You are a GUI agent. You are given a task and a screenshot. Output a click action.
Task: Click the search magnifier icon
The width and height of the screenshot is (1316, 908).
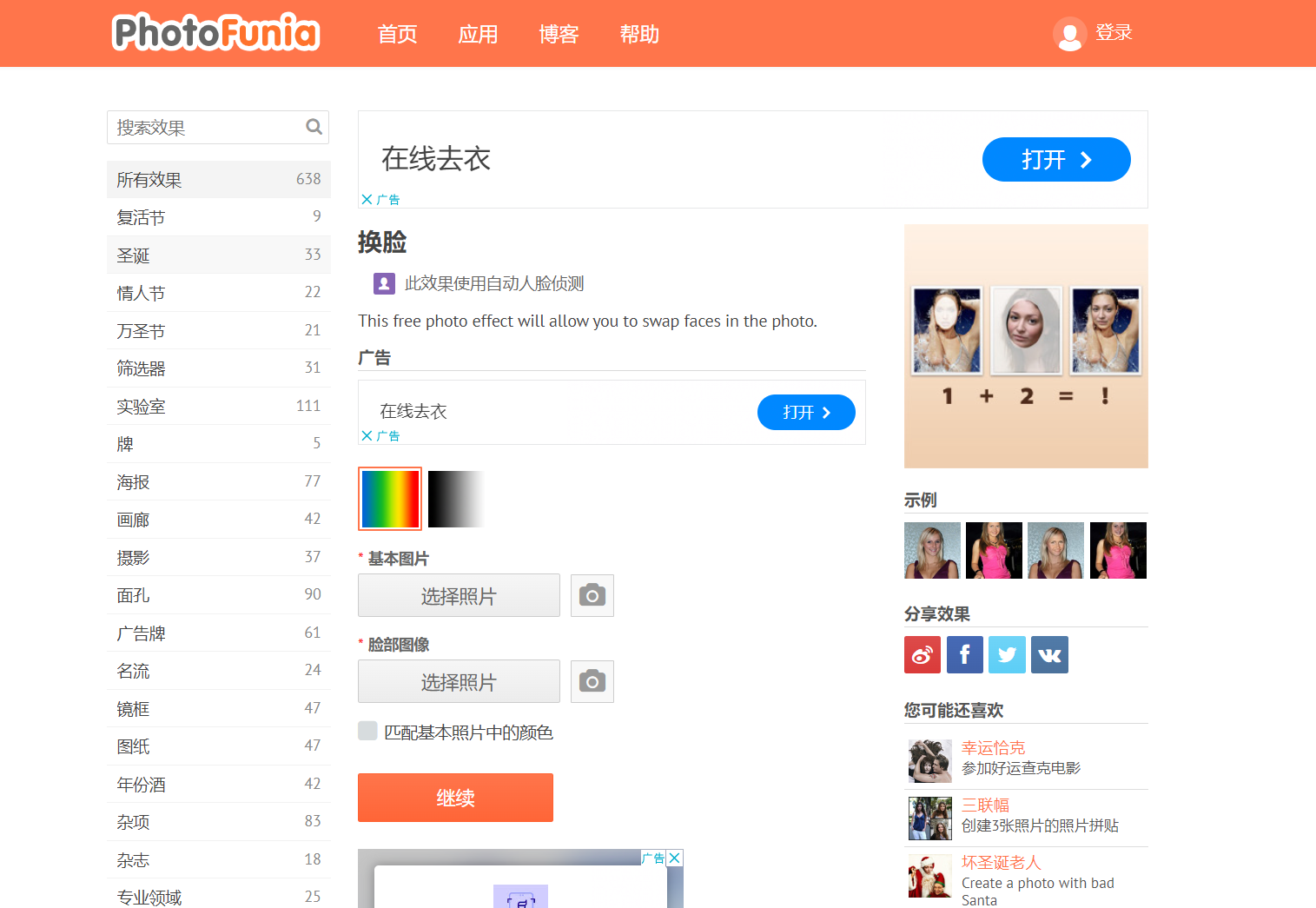314,127
